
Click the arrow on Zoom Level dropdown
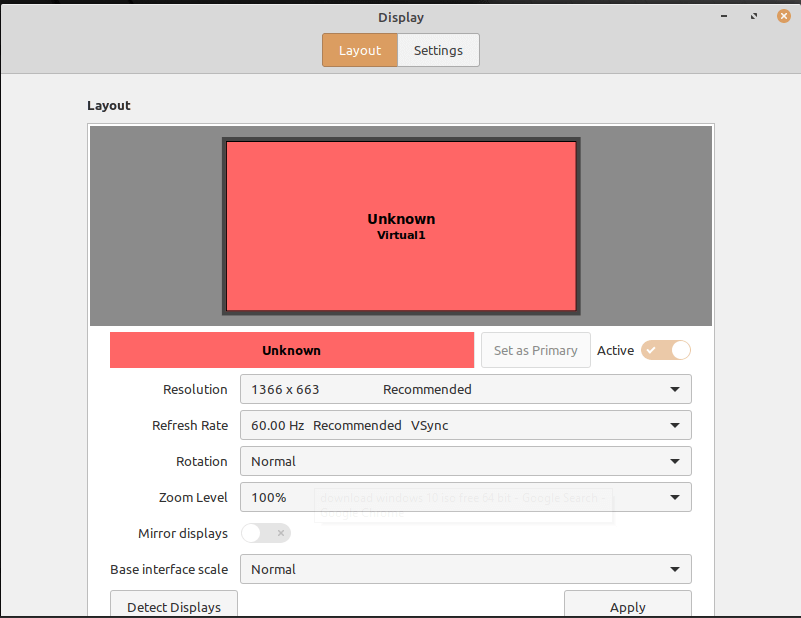[x=675, y=498]
